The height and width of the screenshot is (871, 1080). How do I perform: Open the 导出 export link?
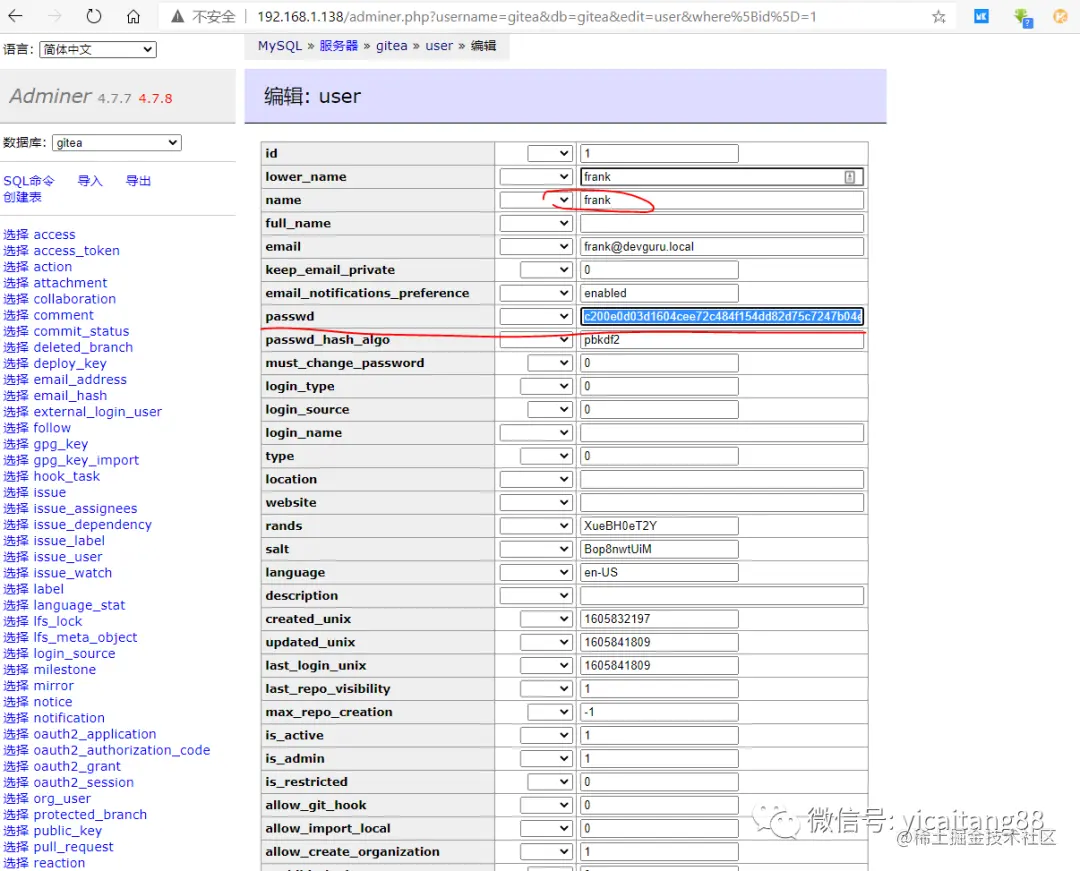pyautogui.click(x=138, y=180)
